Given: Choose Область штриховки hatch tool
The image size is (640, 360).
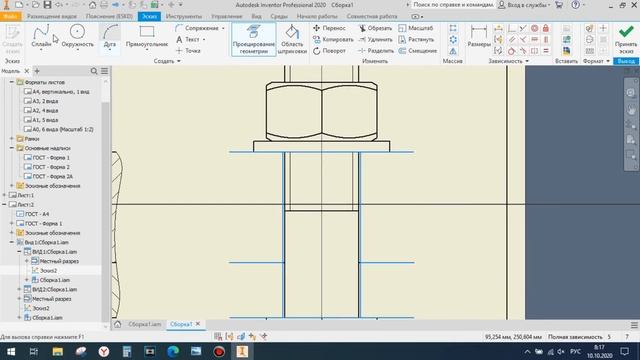Looking at the screenshot, I should coord(292,39).
